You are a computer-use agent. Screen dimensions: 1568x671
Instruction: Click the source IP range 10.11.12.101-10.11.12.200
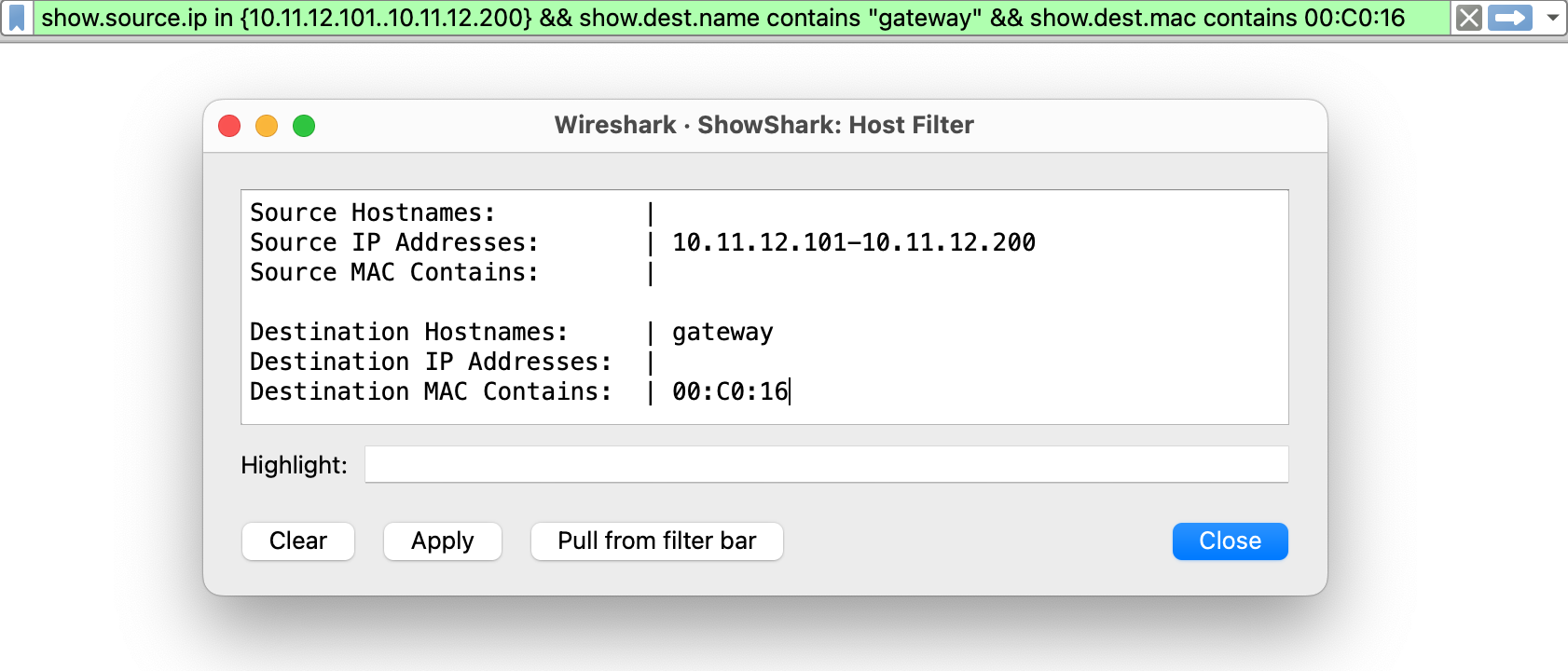click(854, 242)
